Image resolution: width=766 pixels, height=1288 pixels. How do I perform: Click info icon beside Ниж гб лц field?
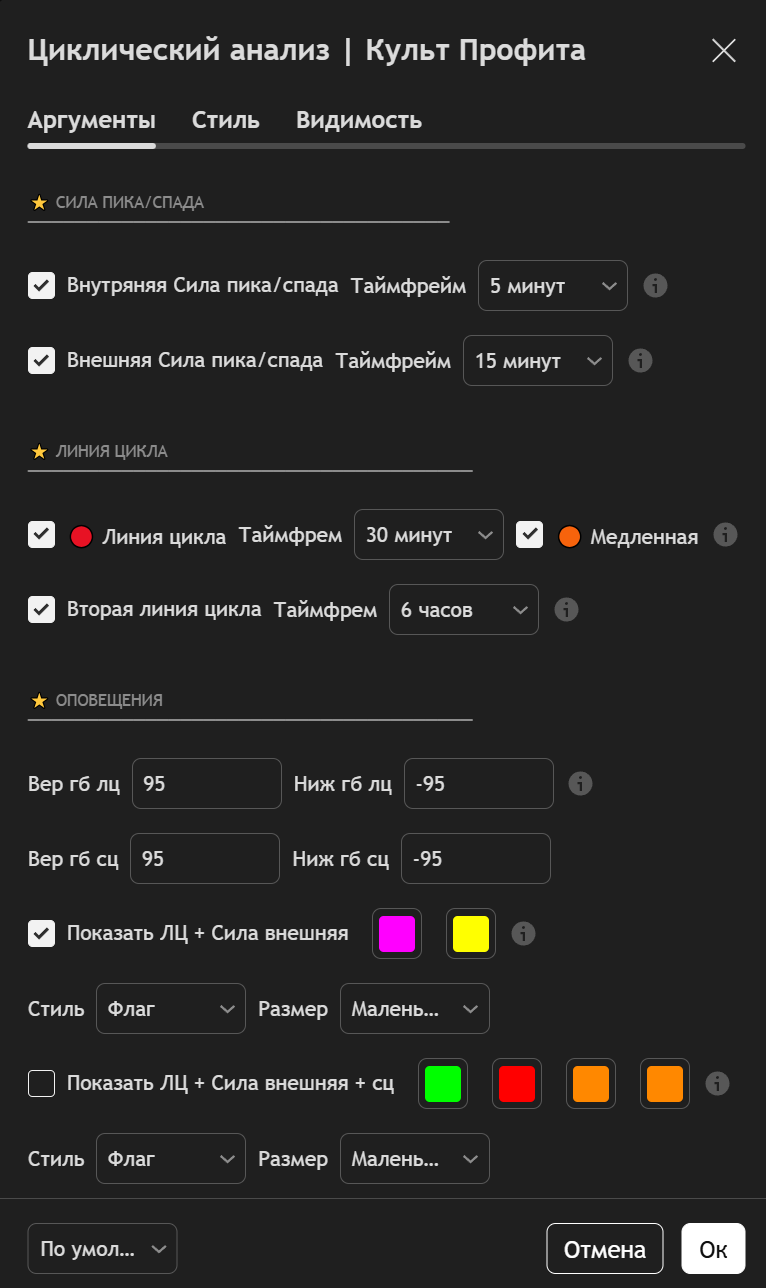click(x=580, y=783)
